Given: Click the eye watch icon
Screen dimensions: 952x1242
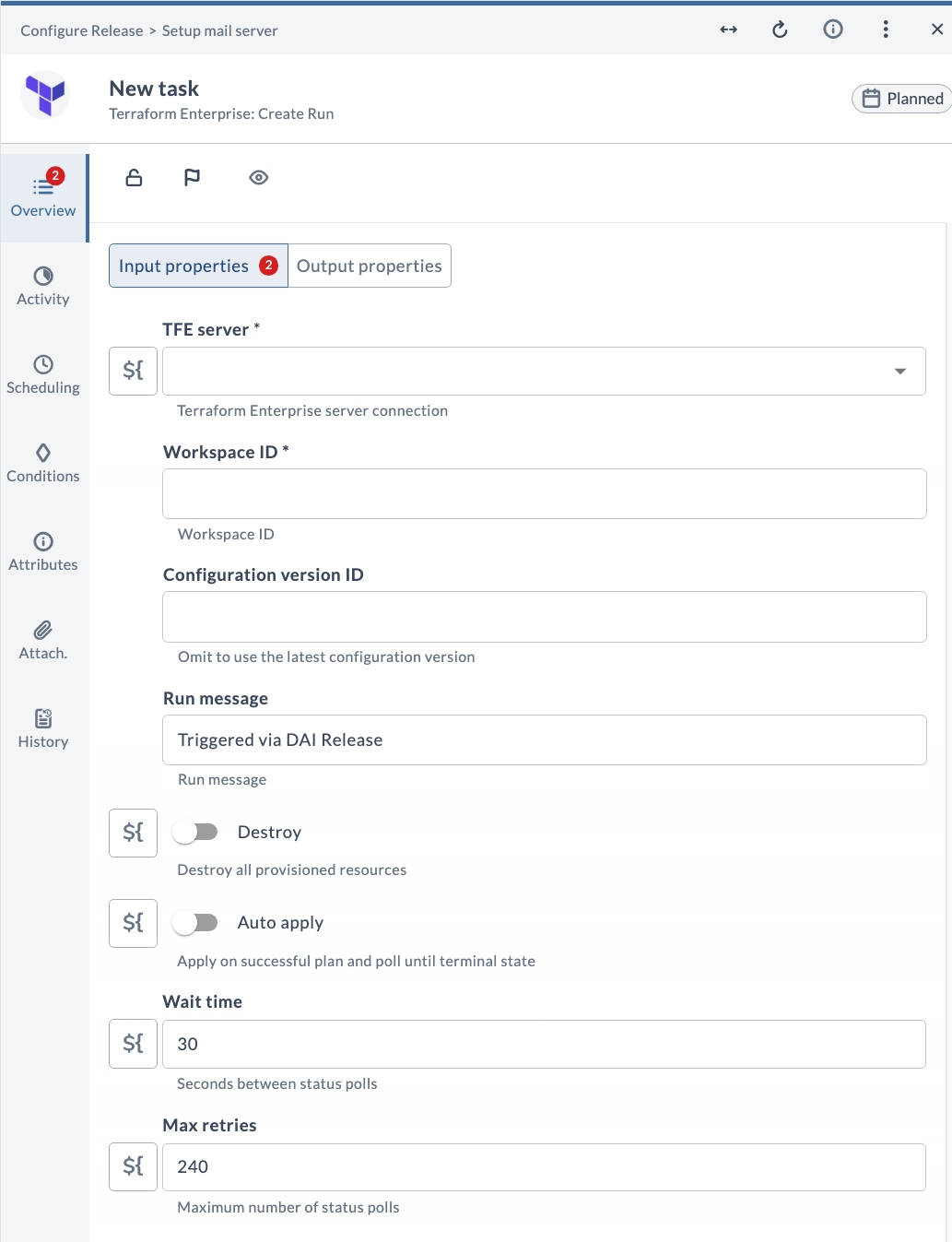Looking at the screenshot, I should coord(259,178).
